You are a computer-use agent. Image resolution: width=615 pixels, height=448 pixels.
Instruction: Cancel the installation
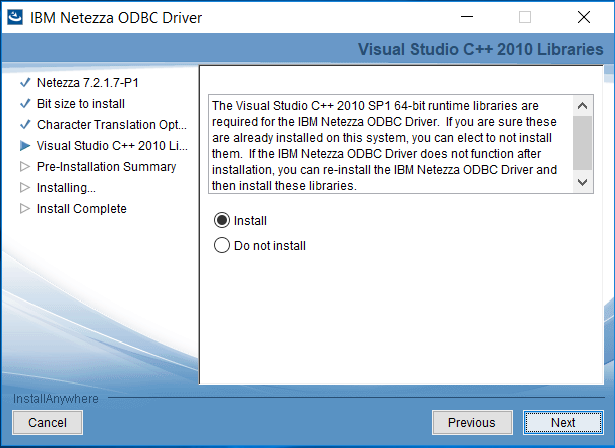pyautogui.click(x=47, y=422)
